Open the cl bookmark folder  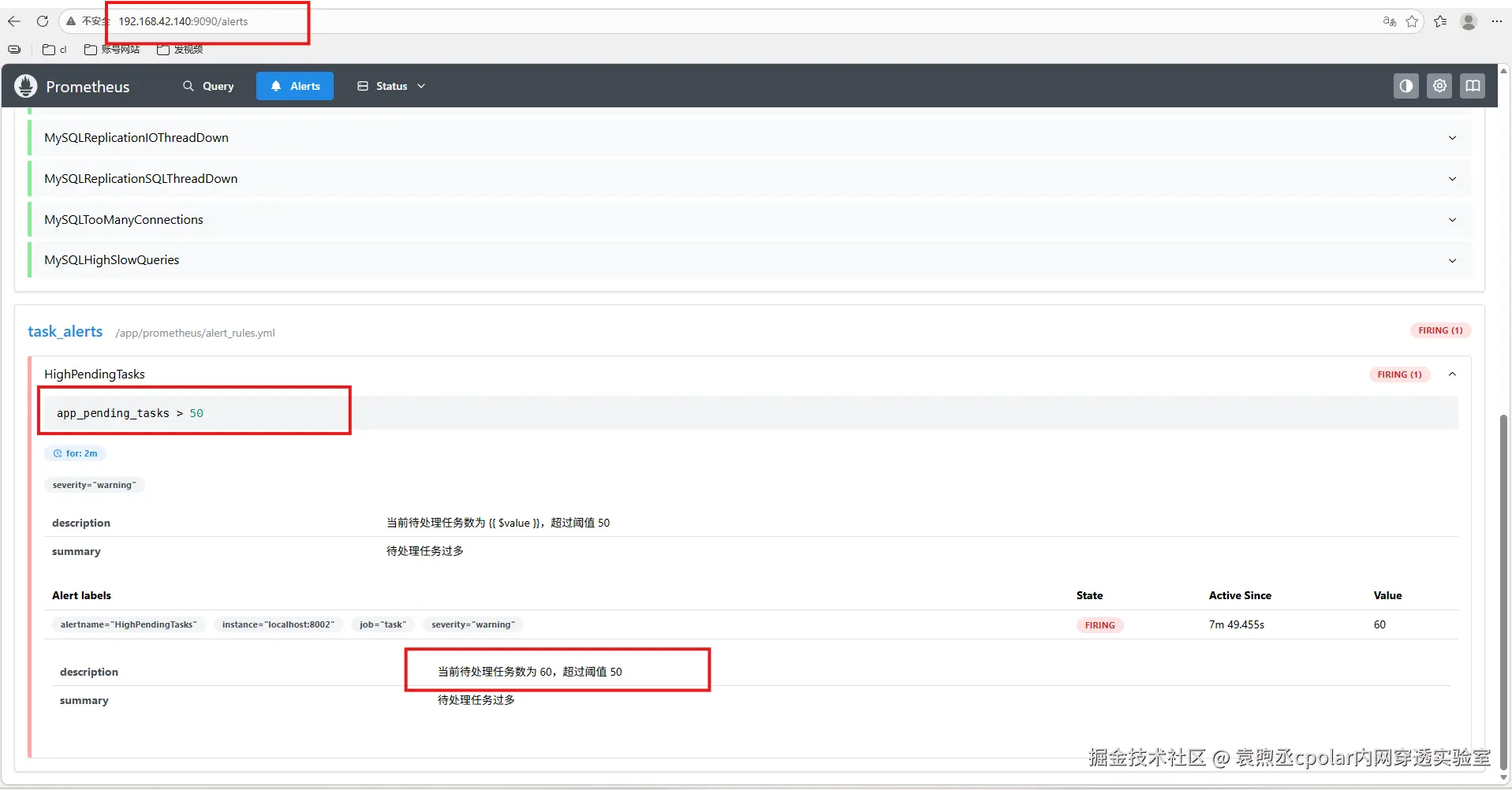point(54,50)
